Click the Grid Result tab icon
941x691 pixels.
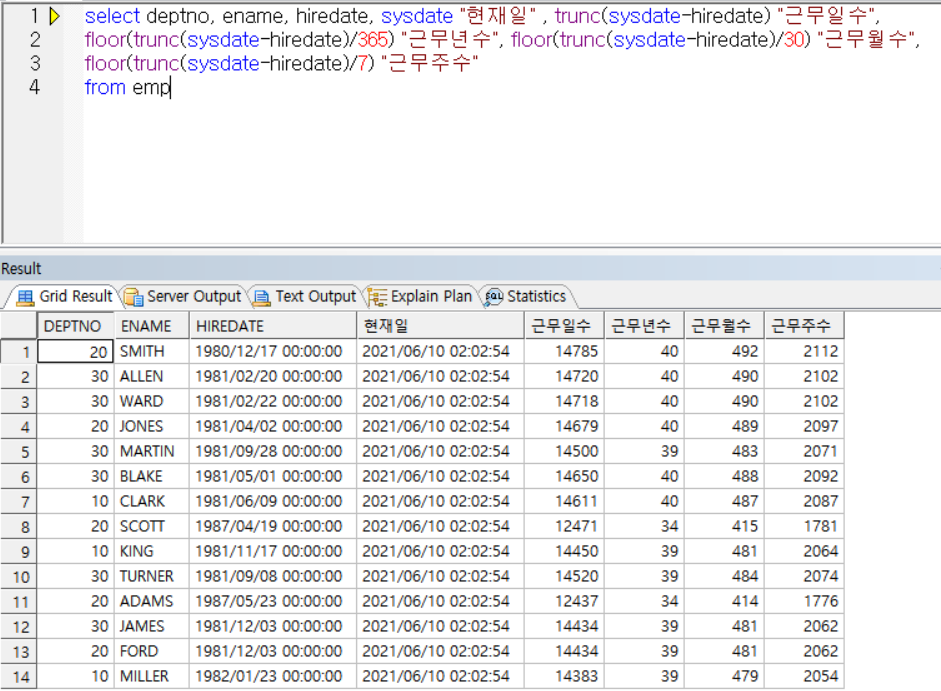click(25, 297)
